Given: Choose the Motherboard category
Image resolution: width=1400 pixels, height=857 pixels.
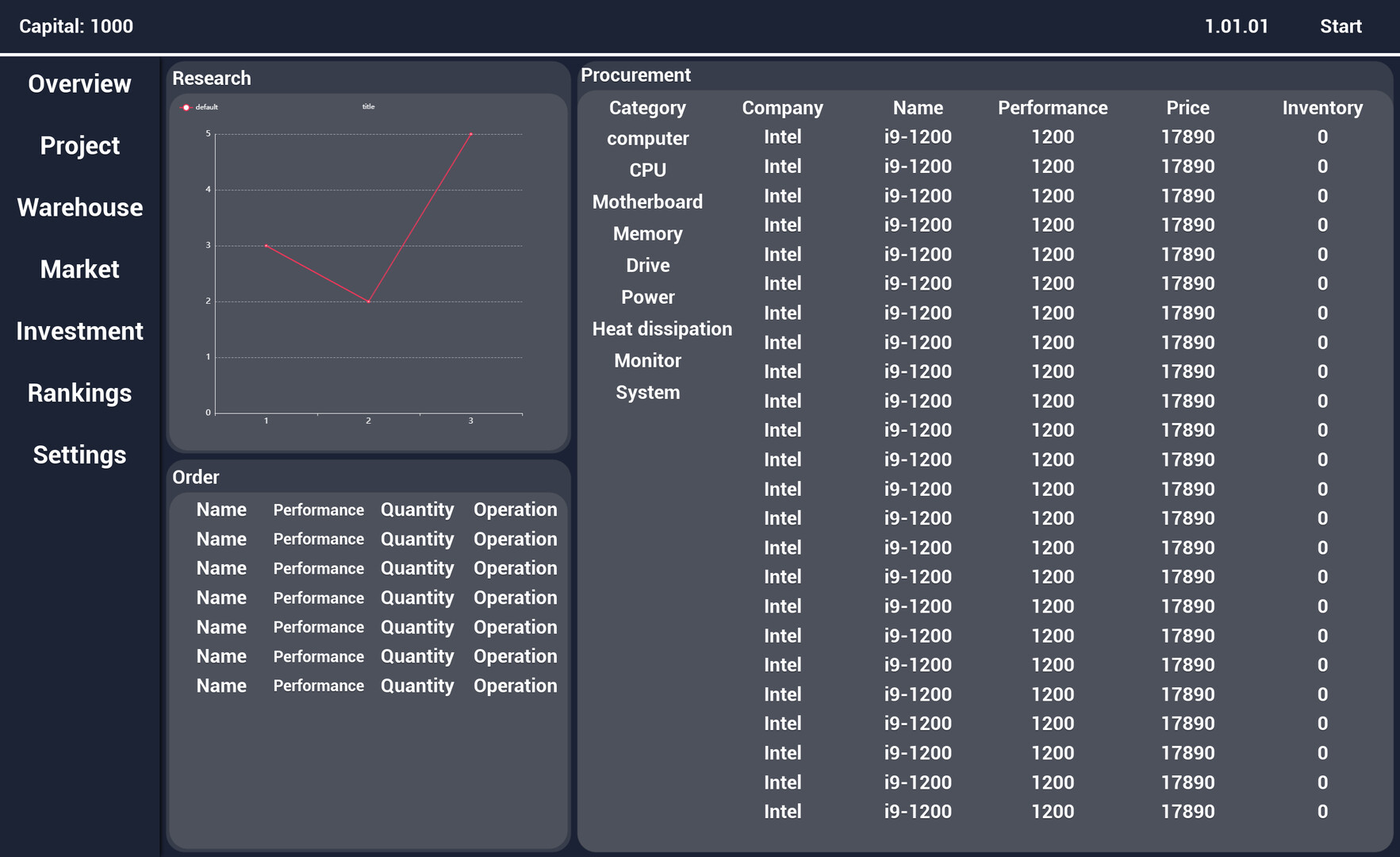Looking at the screenshot, I should pyautogui.click(x=647, y=202).
